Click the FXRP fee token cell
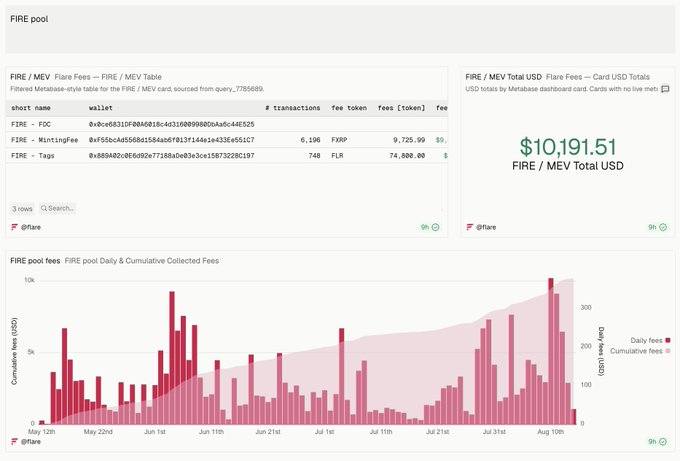The image size is (680, 461). click(339, 140)
